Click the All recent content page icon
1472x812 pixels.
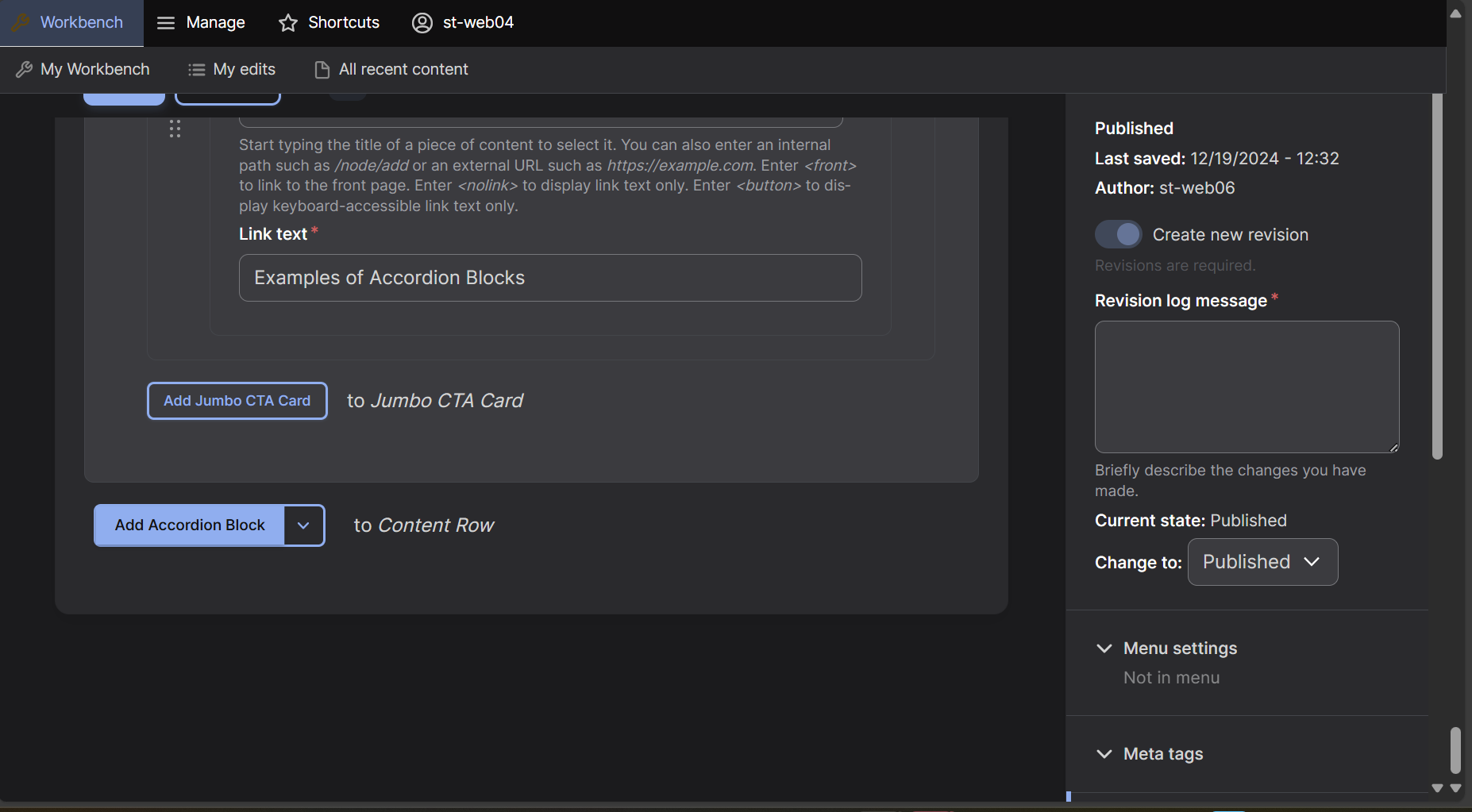click(x=322, y=70)
